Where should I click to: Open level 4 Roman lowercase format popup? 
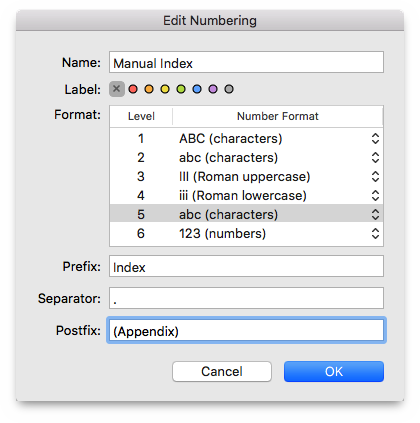click(x=375, y=195)
